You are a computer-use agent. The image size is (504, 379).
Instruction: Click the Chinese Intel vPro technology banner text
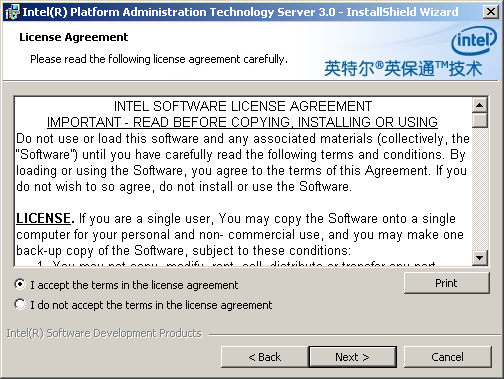pos(403,69)
